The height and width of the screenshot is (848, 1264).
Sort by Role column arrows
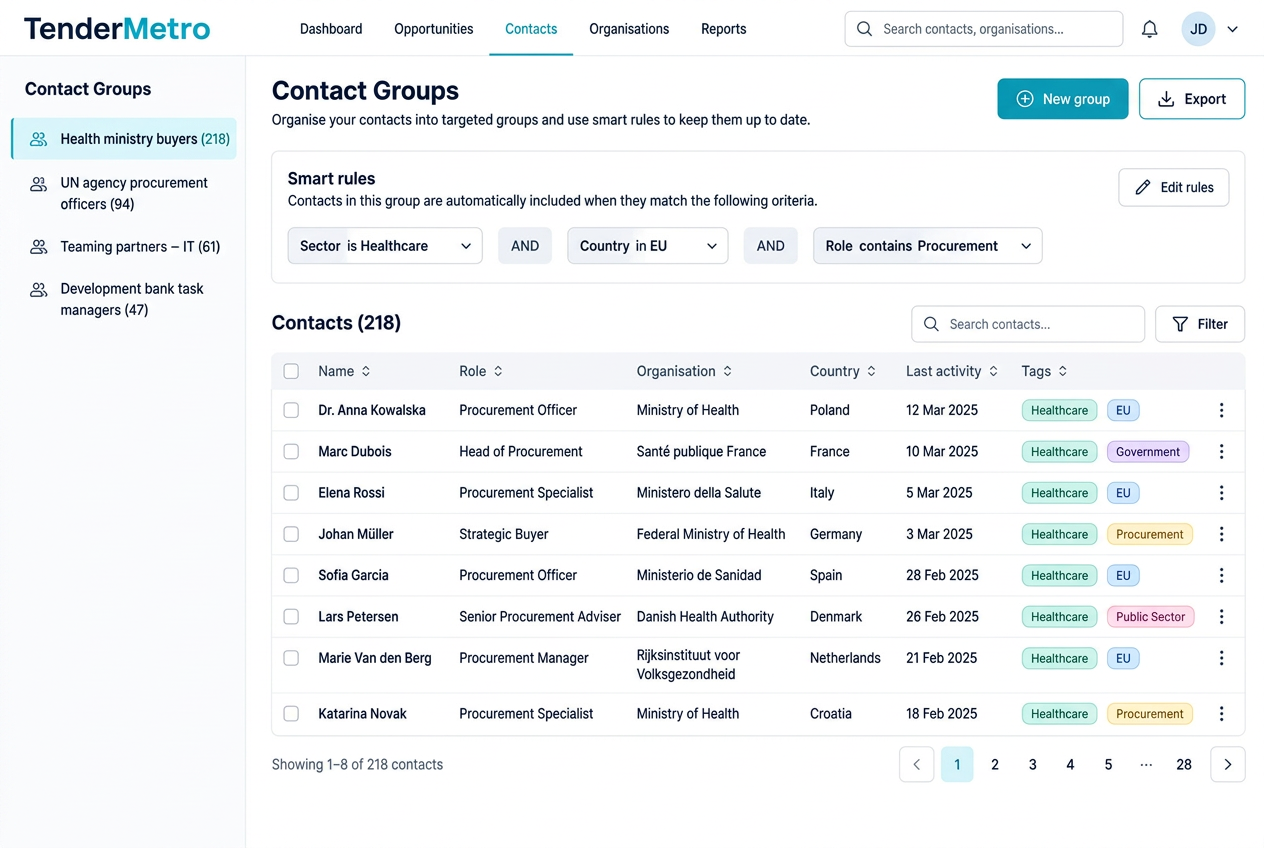click(498, 371)
